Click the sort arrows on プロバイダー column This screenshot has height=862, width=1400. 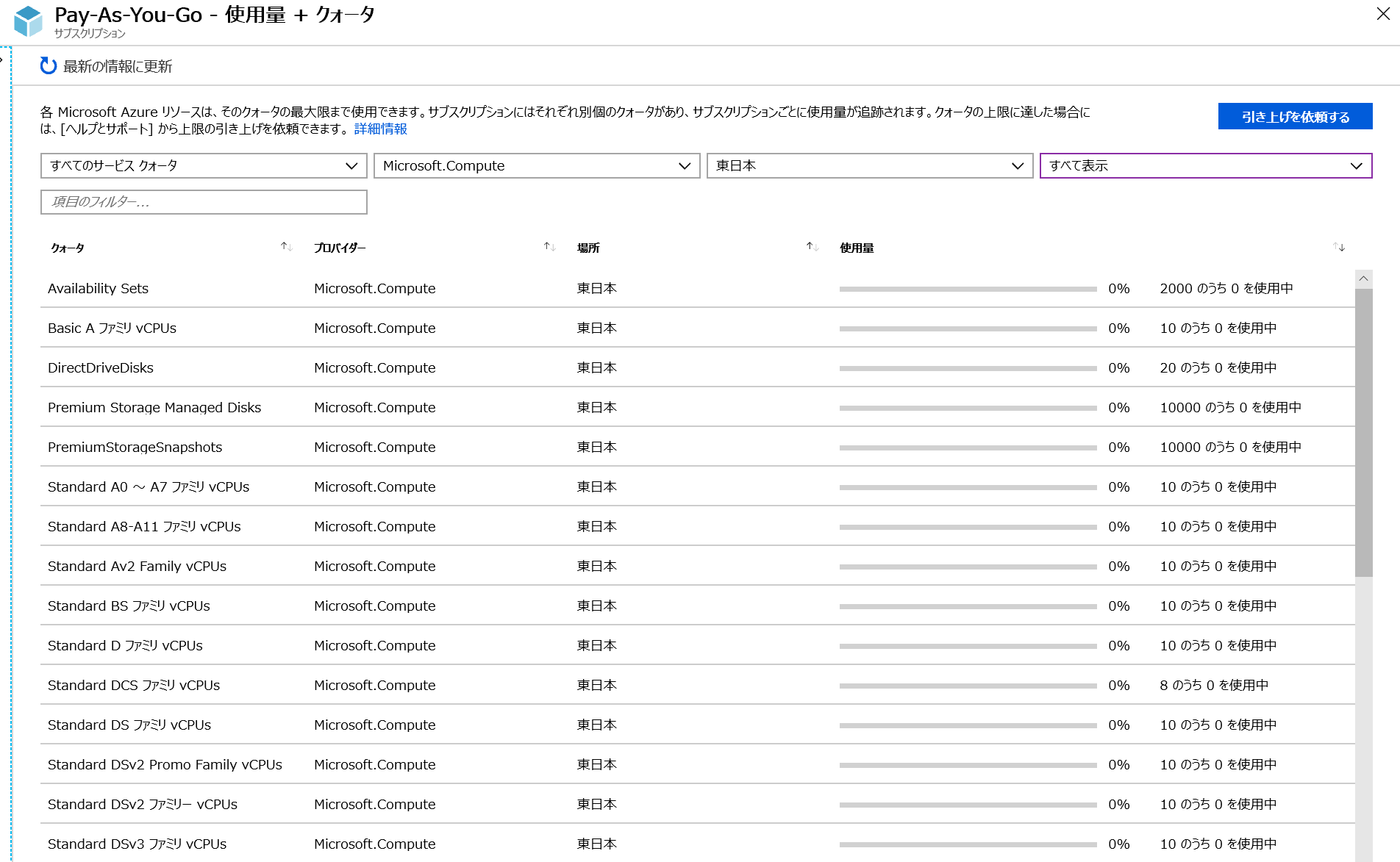[x=549, y=247]
